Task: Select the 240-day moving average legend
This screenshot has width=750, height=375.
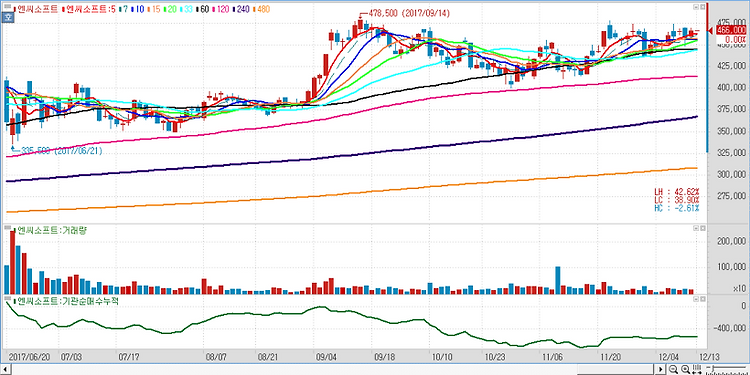Action: point(241,9)
